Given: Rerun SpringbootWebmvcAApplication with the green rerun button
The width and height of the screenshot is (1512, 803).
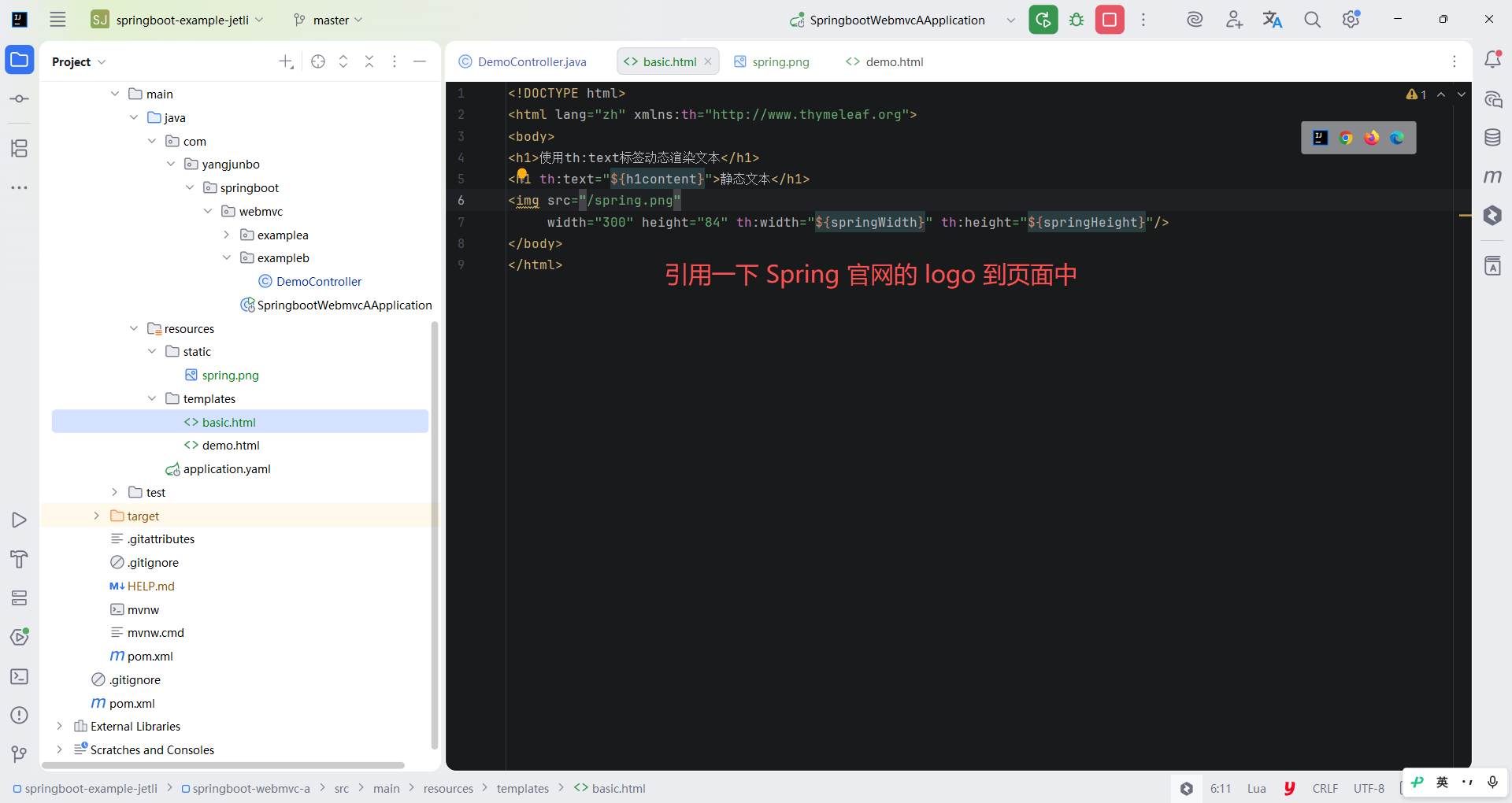Looking at the screenshot, I should point(1043,20).
